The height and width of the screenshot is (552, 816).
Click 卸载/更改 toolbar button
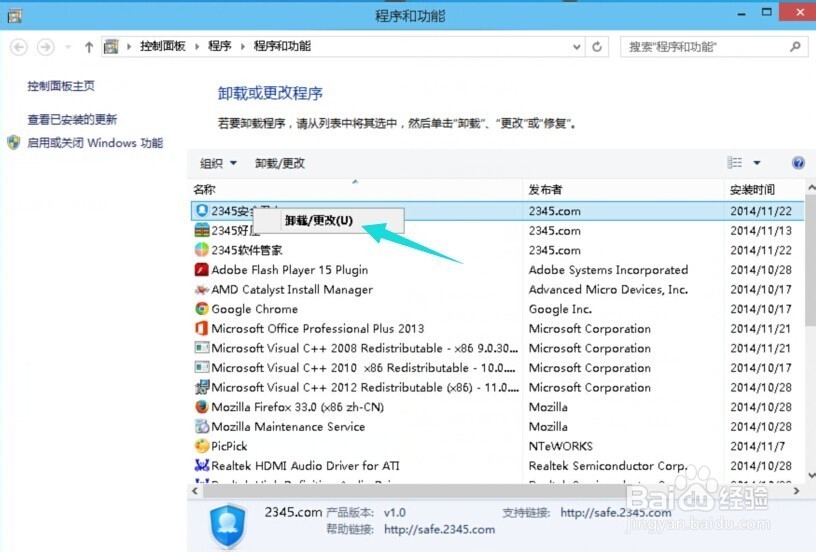(x=279, y=163)
